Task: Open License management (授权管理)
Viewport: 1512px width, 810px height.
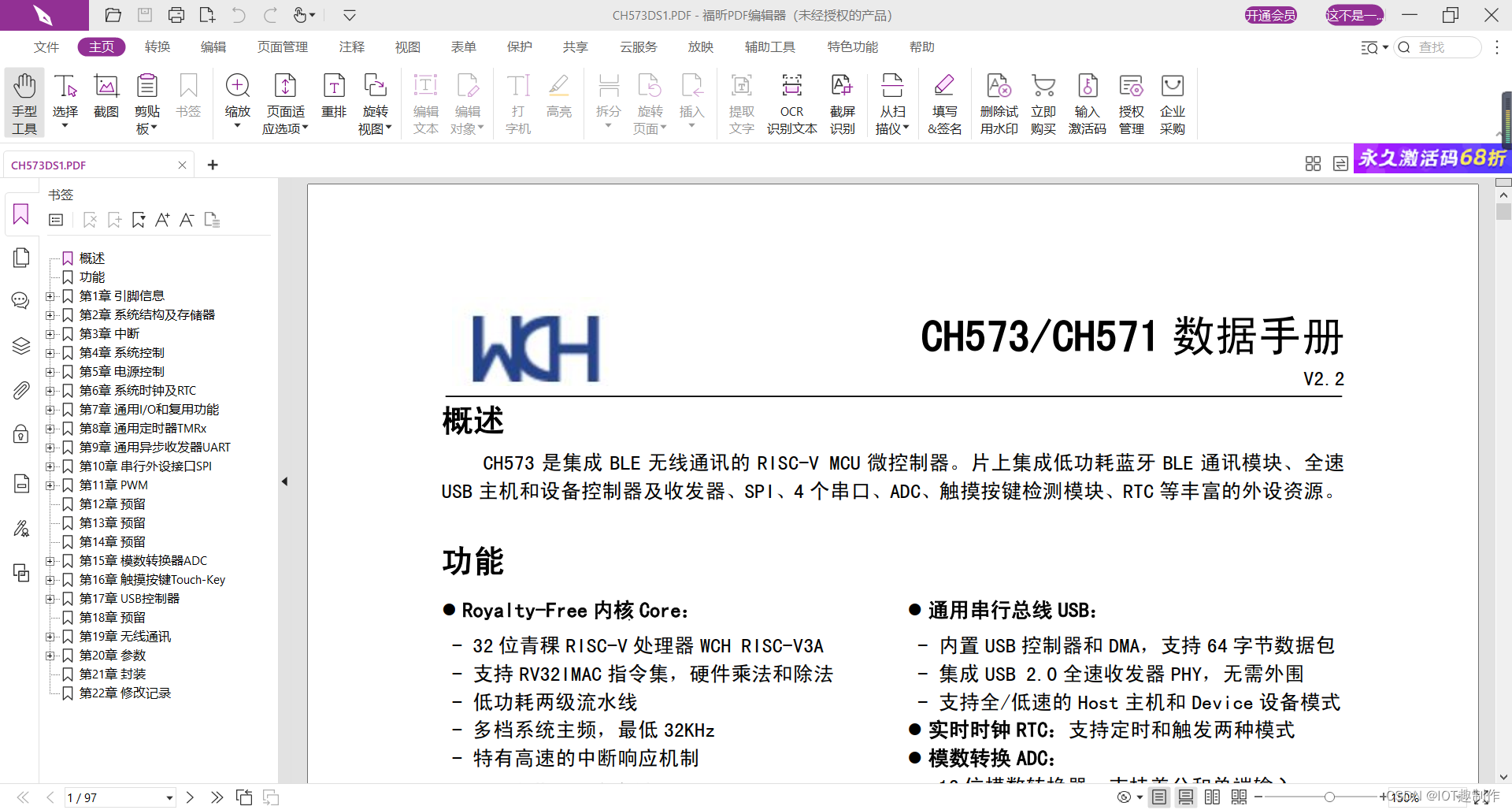Action: point(1132,103)
